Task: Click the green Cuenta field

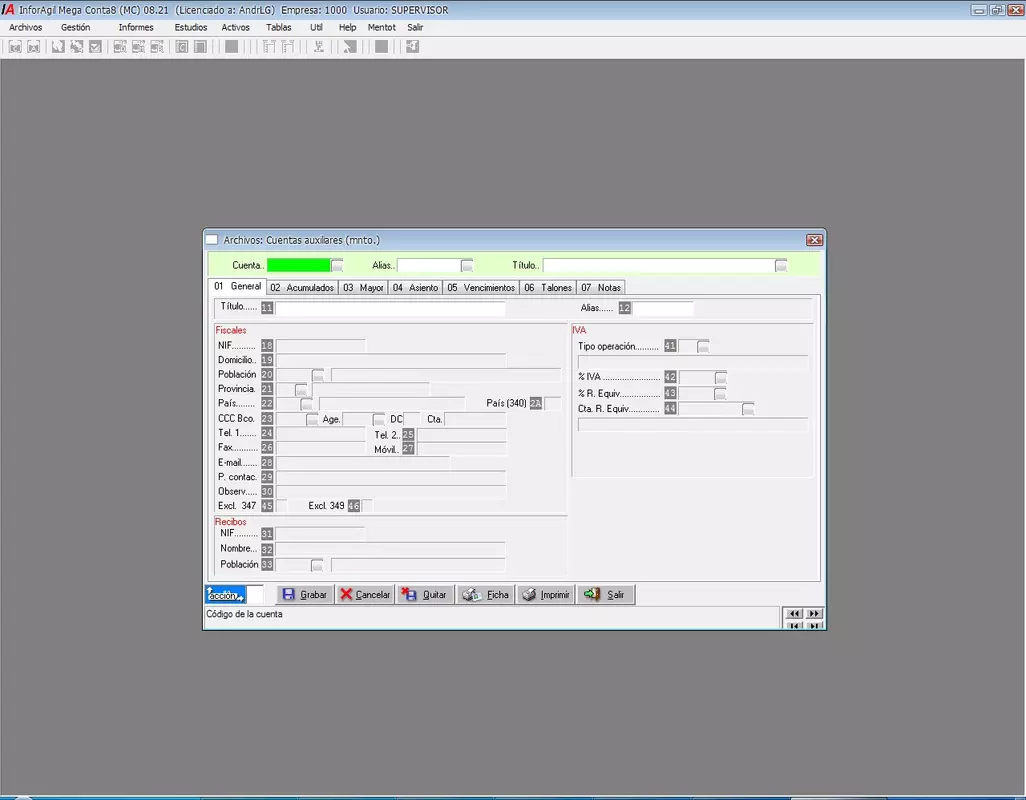Action: click(298, 266)
